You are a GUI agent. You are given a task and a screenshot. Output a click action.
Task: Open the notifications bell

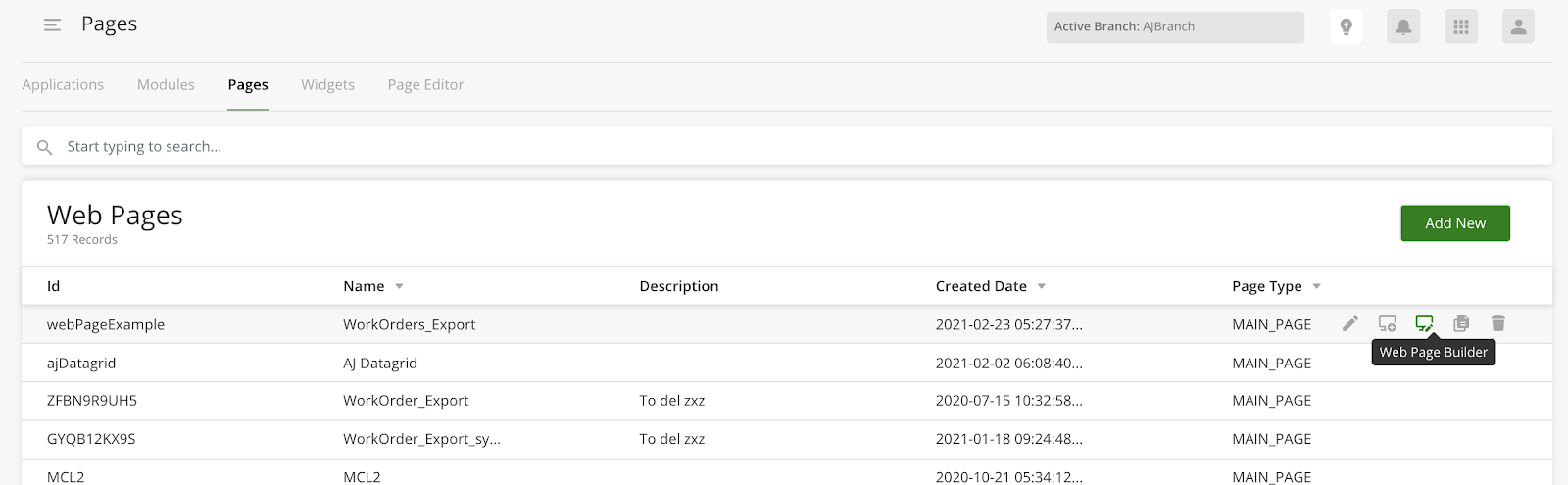(x=1403, y=26)
